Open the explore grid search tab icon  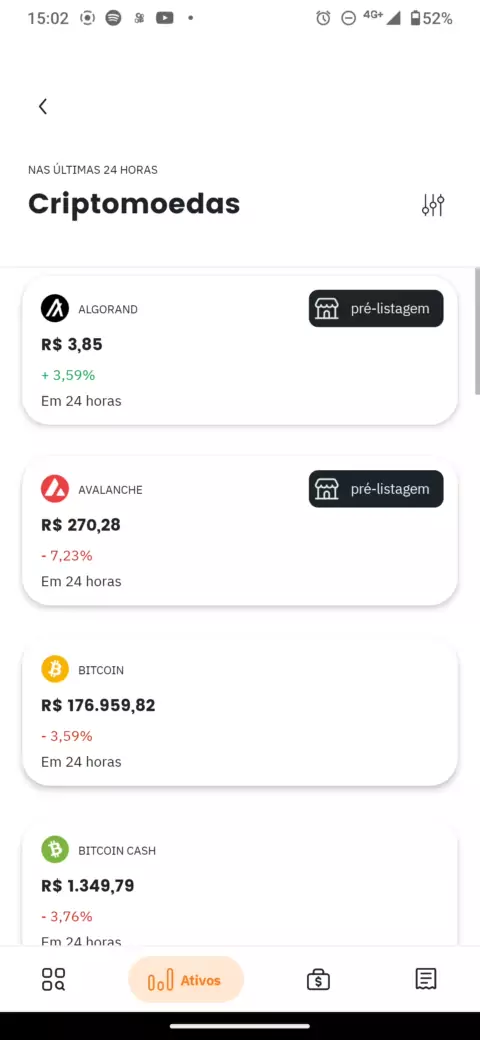54,979
